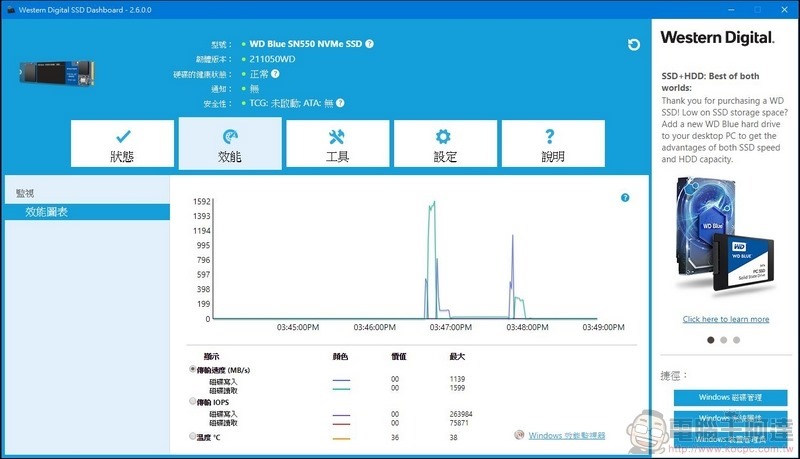Click model name WD Blue SN550 NVMe SSD
Viewport: 800px width, 459px height.
pyautogui.click(x=306, y=44)
